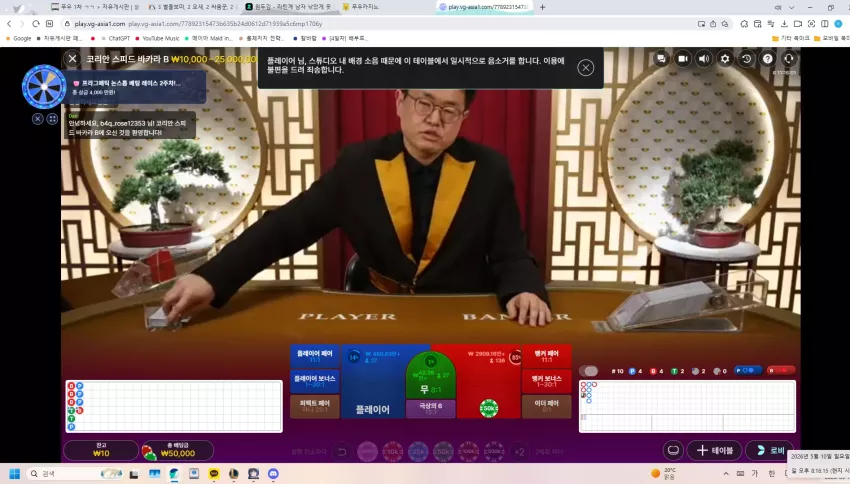Open the help question mark icon
This screenshot has height=484, width=850.
768,59
